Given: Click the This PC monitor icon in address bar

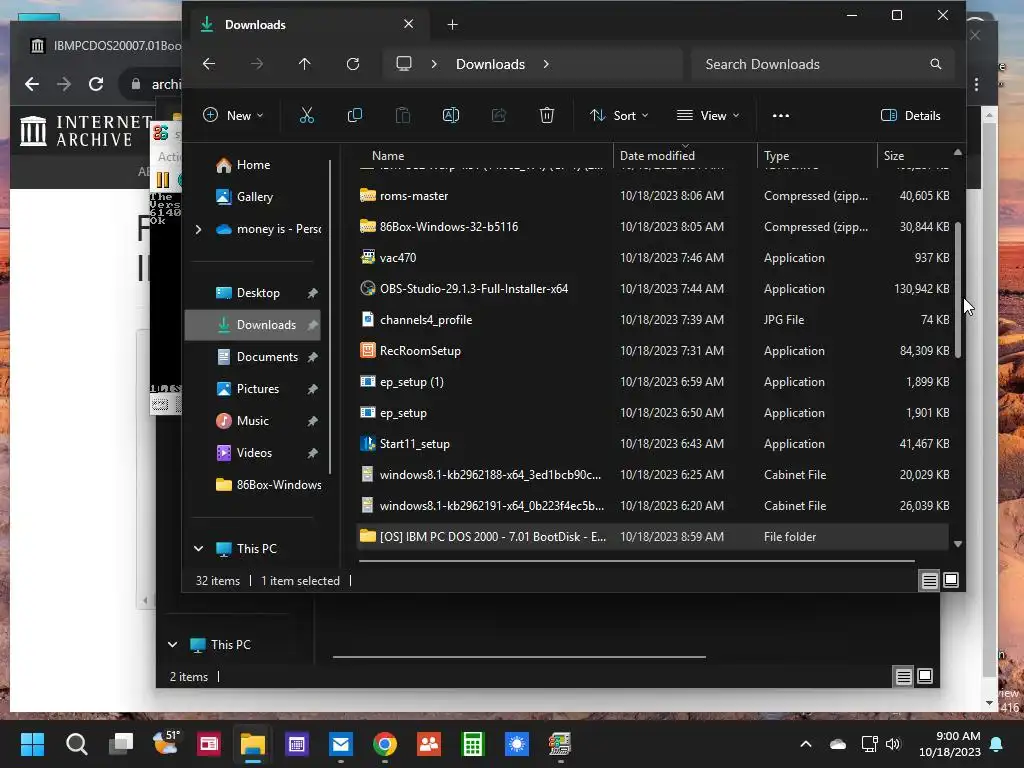Looking at the screenshot, I should (404, 64).
